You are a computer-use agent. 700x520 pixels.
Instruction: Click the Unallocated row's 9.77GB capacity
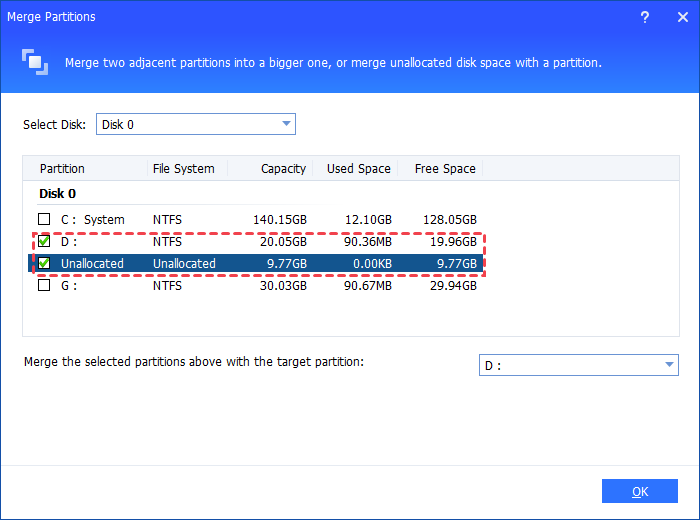(x=285, y=263)
